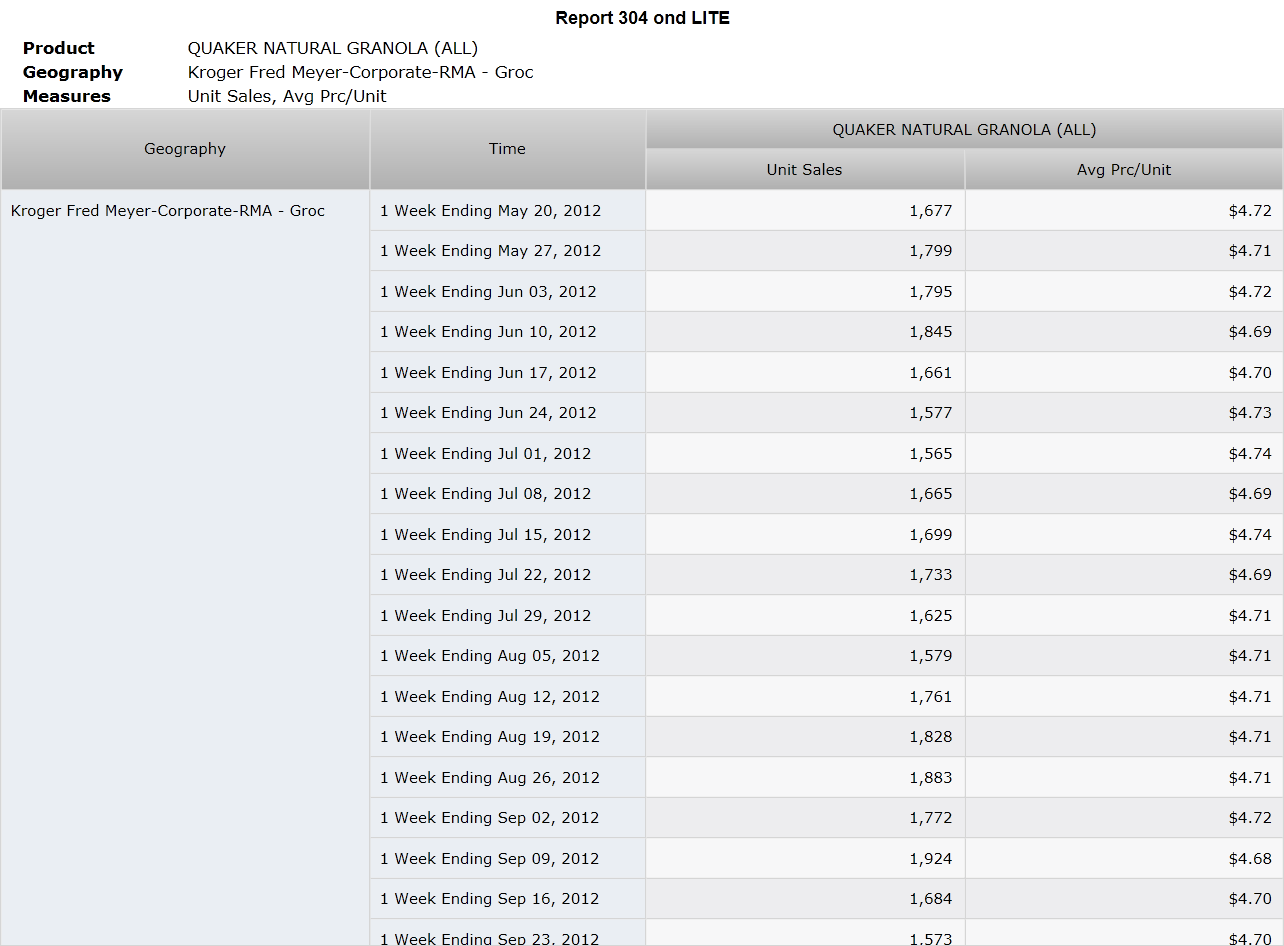Click unit sales value 1,577

click(931, 413)
